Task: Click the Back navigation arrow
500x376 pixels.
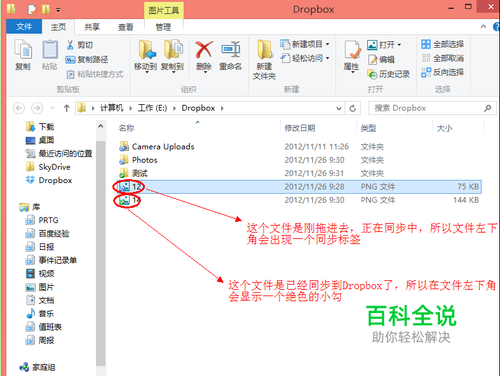Action: (19, 108)
